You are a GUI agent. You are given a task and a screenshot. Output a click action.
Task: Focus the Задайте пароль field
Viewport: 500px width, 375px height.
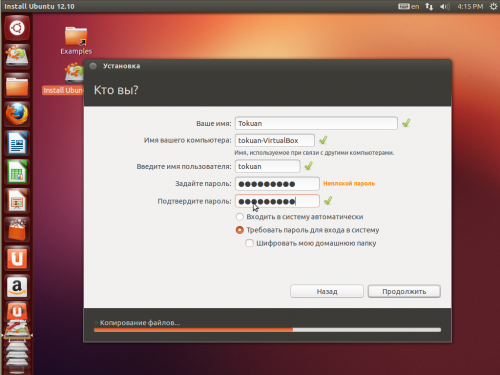(277, 184)
